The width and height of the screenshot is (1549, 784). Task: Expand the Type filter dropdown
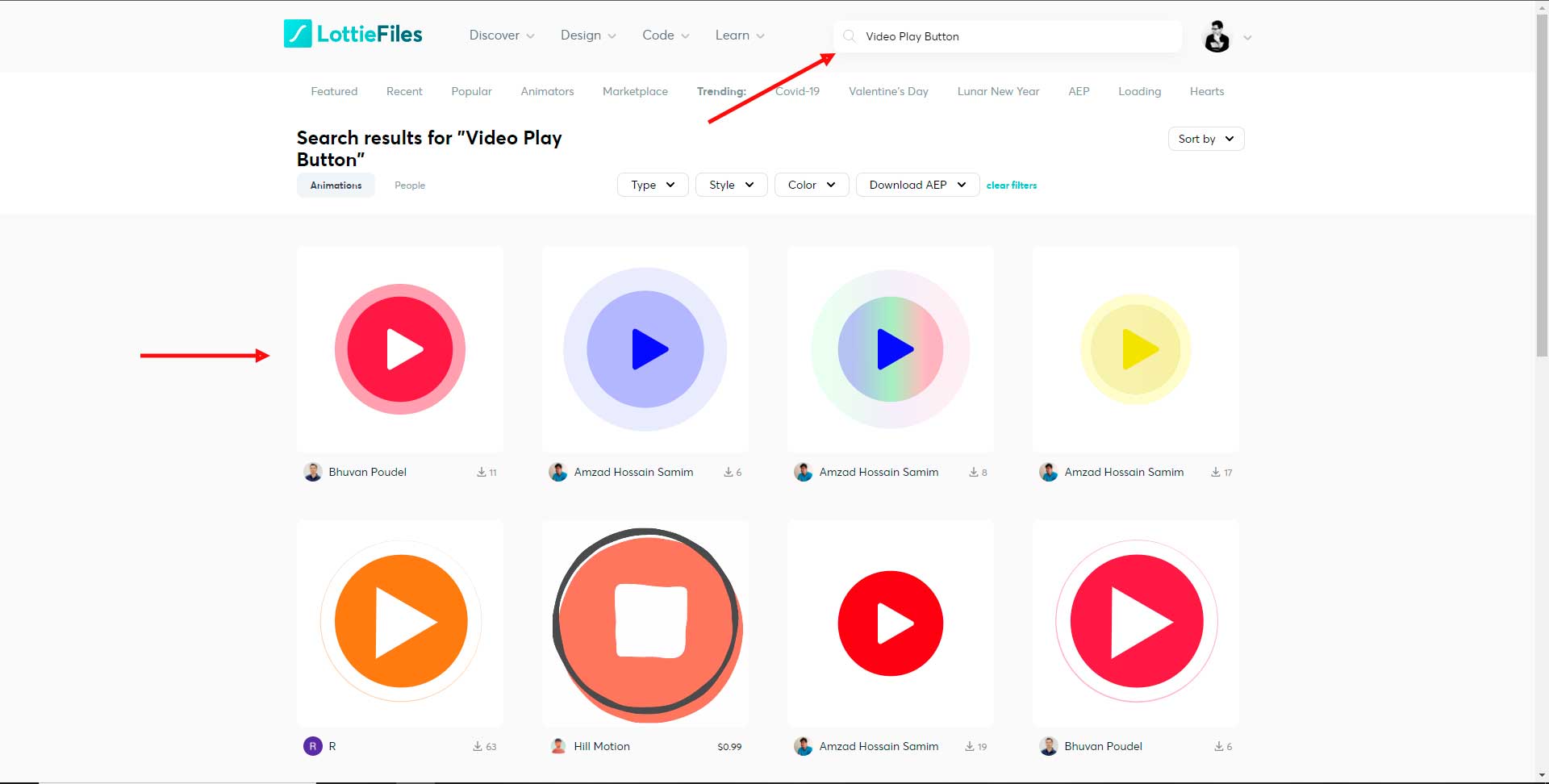click(x=653, y=185)
